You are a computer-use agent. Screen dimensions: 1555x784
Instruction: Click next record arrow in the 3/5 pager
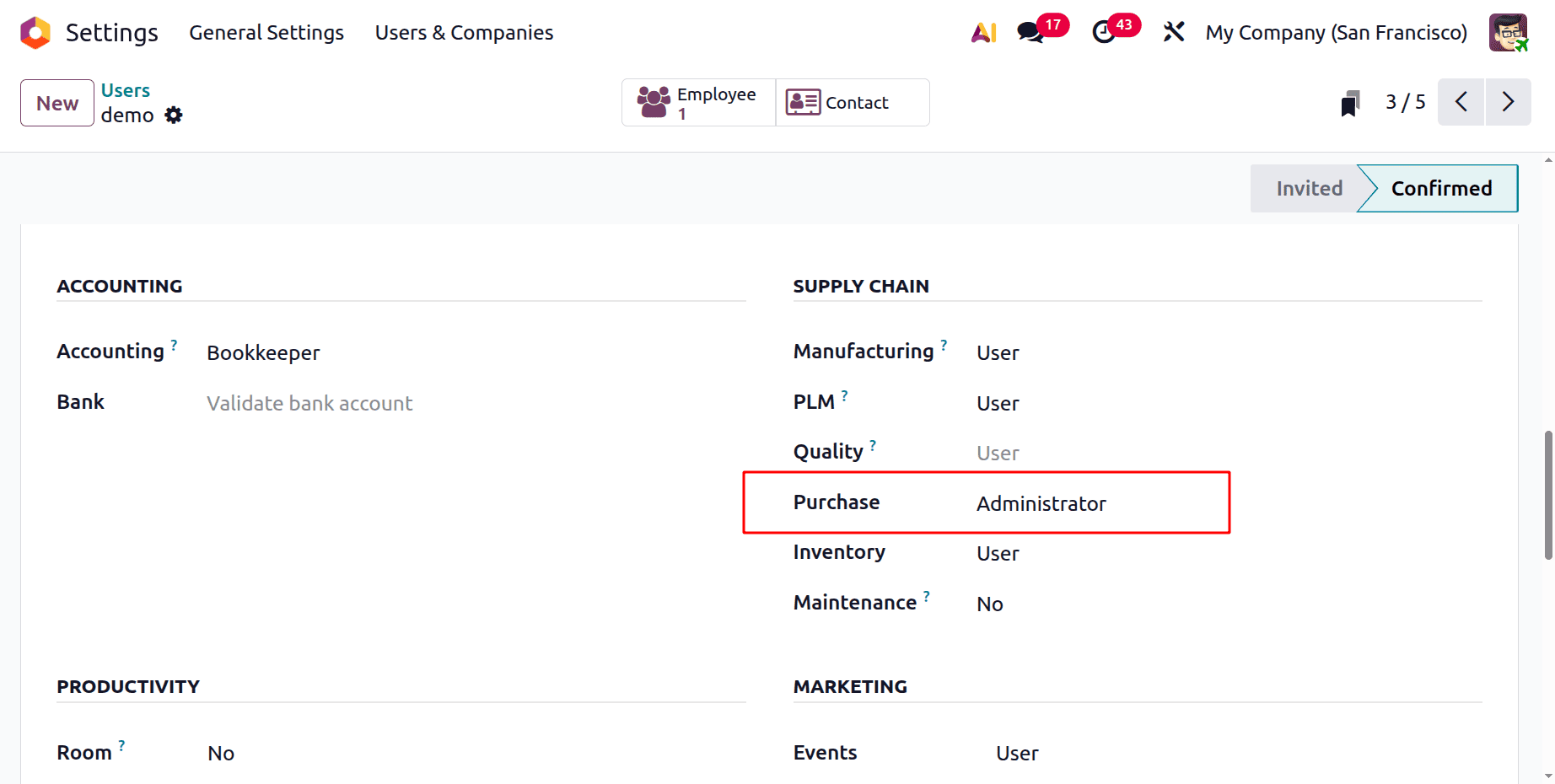(1509, 101)
